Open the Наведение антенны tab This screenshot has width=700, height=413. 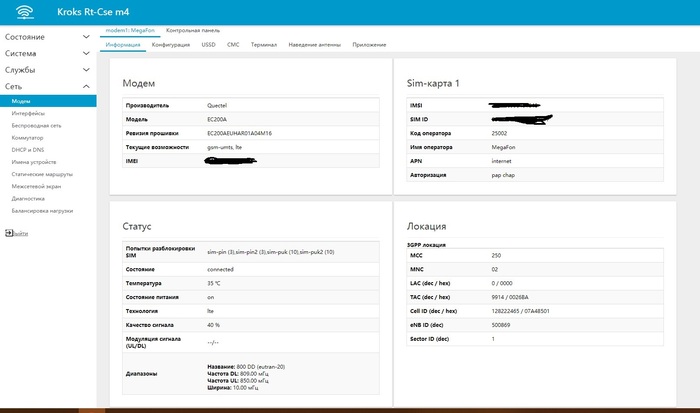coord(315,45)
